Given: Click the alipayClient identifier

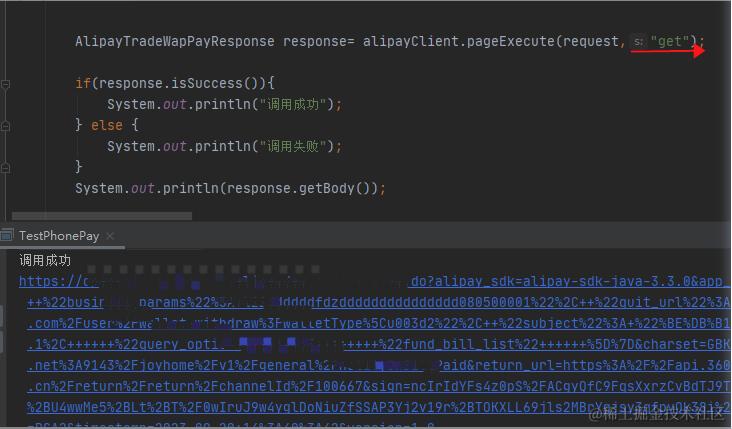Looking at the screenshot, I should click(x=411, y=42).
